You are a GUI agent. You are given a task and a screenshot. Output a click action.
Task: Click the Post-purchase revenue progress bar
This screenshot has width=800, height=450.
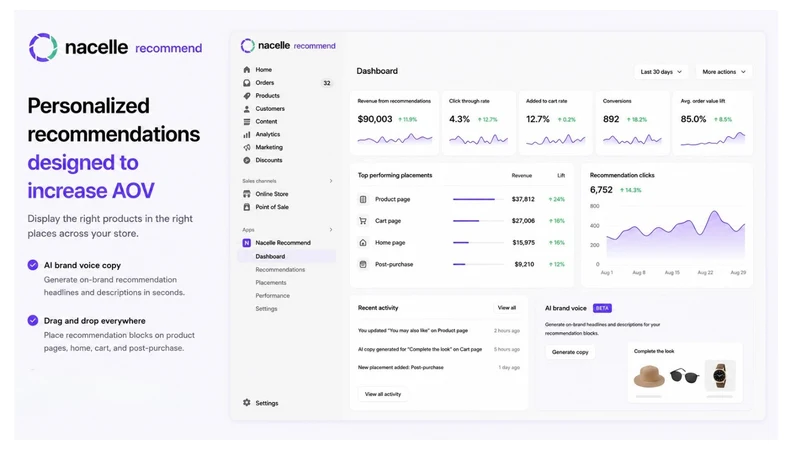pos(478,264)
